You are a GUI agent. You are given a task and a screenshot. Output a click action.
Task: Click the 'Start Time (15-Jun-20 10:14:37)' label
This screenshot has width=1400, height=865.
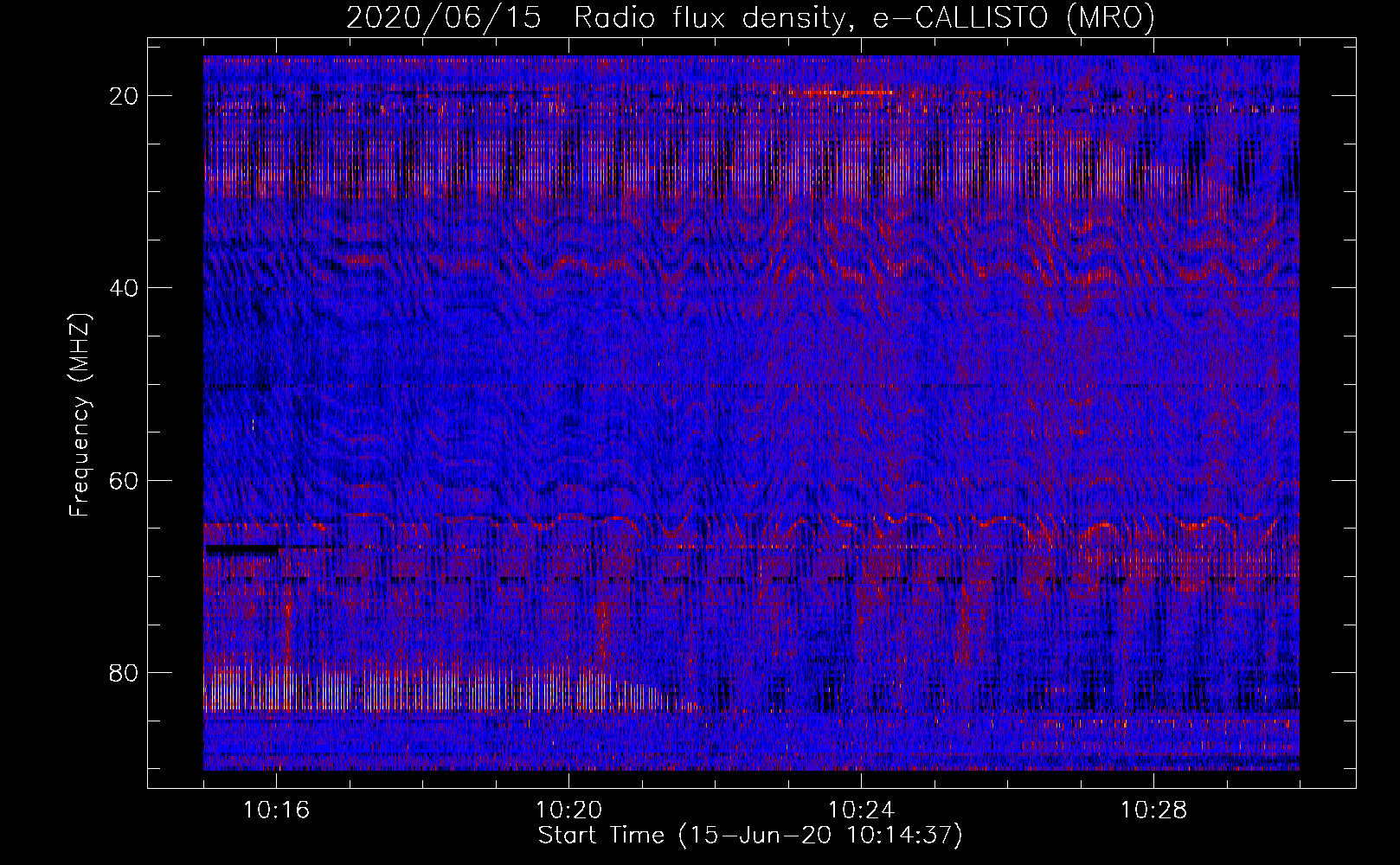pos(750,836)
